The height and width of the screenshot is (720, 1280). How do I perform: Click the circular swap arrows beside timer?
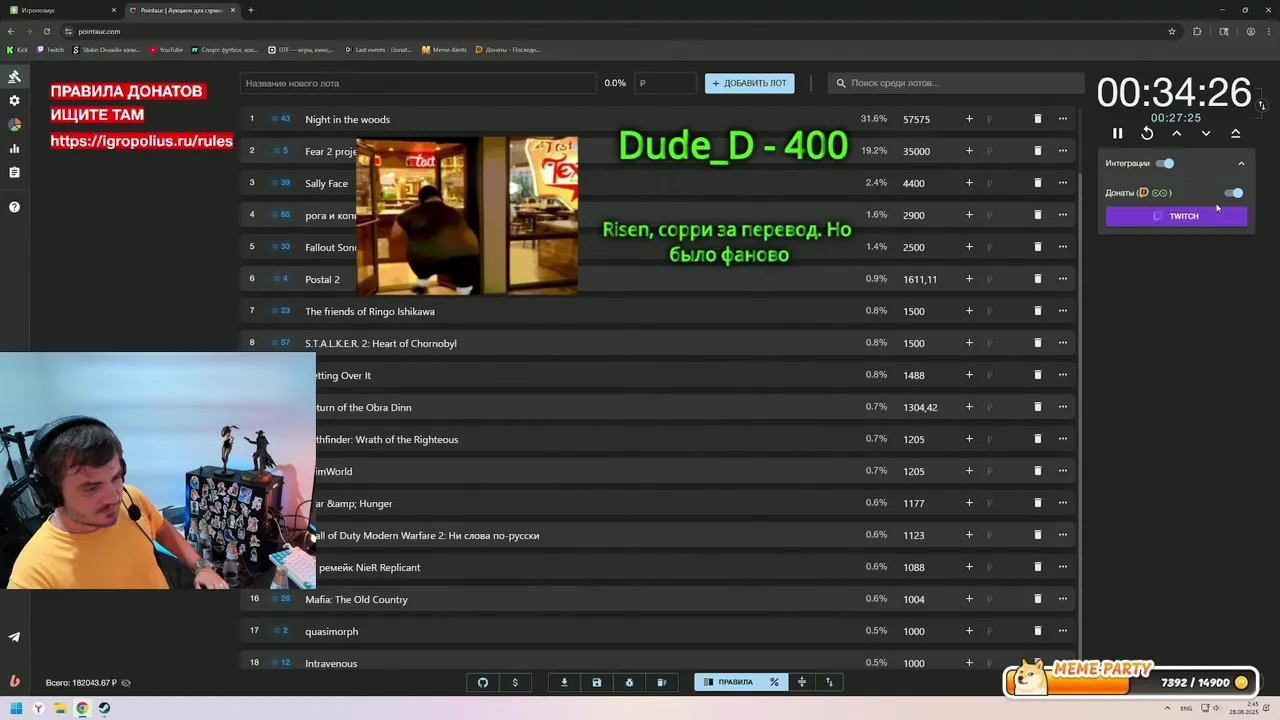(x=1261, y=105)
